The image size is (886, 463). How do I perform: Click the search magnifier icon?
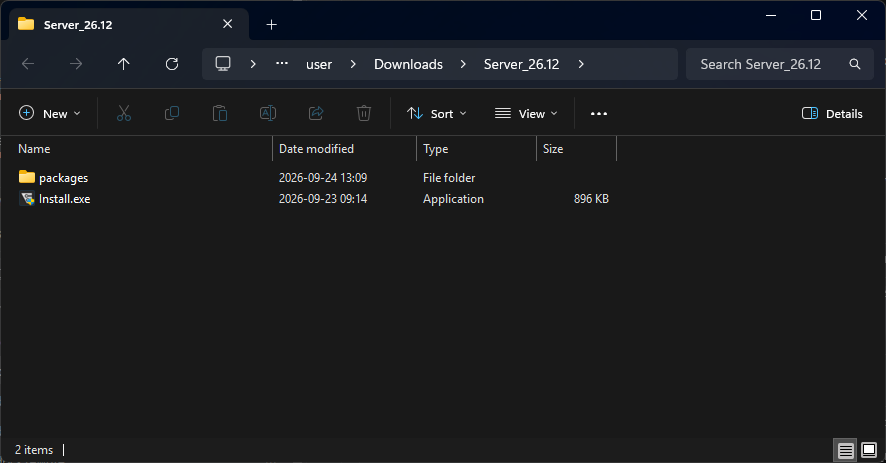(x=855, y=64)
